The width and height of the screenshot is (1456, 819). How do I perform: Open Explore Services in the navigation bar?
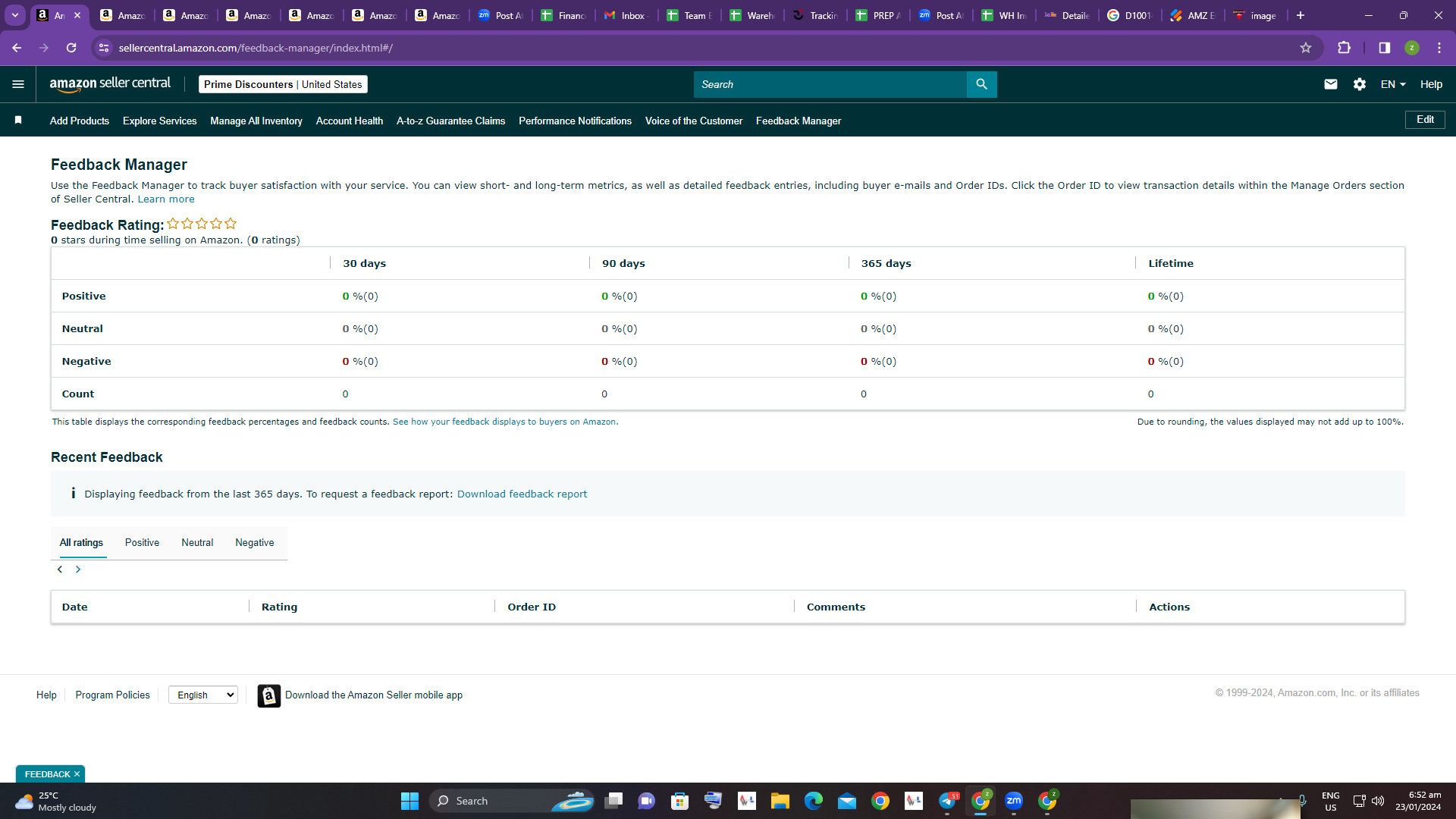pyautogui.click(x=159, y=121)
